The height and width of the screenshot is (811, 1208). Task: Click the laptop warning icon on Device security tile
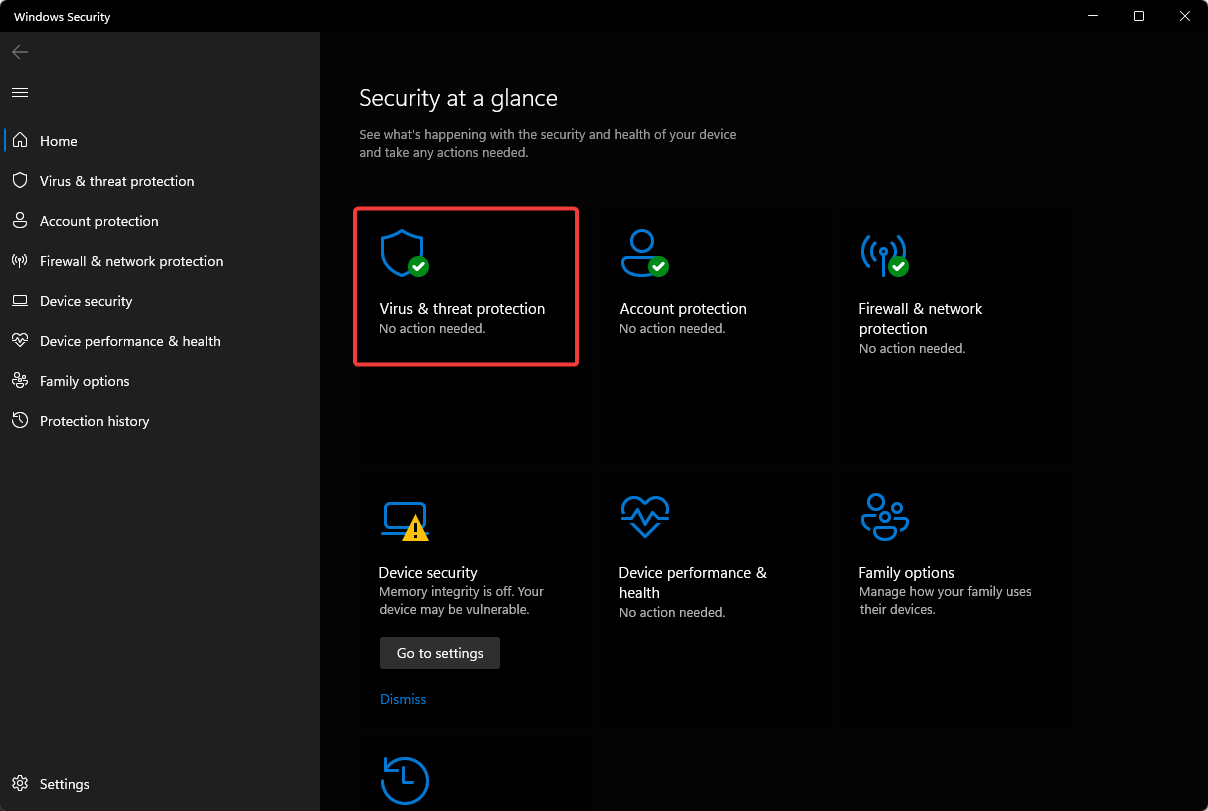[x=404, y=521]
